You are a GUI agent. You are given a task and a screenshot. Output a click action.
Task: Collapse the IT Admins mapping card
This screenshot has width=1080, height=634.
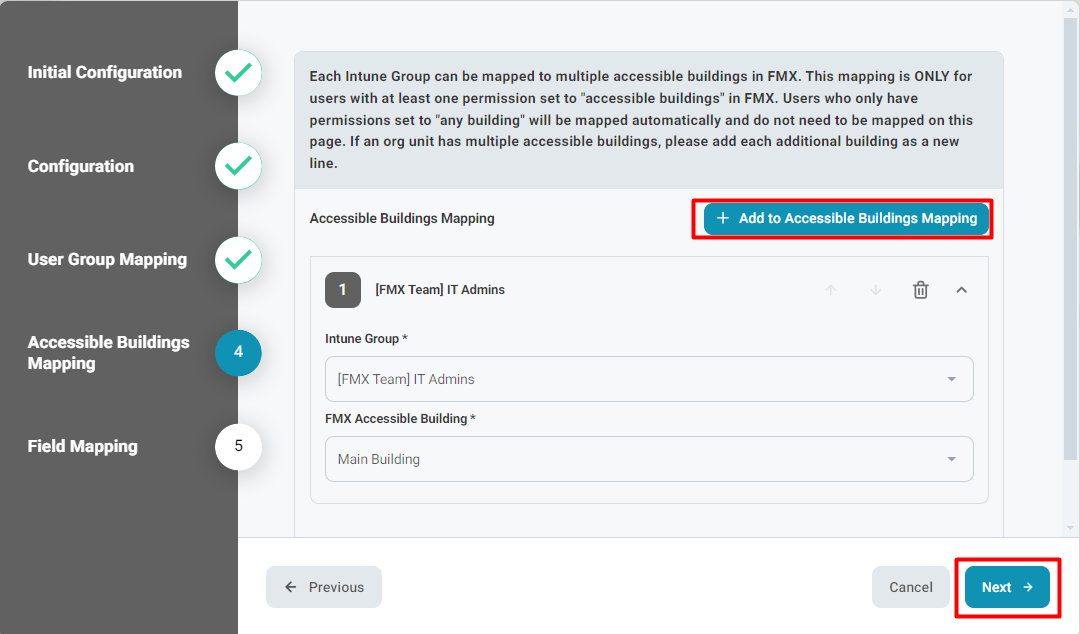[x=961, y=290]
